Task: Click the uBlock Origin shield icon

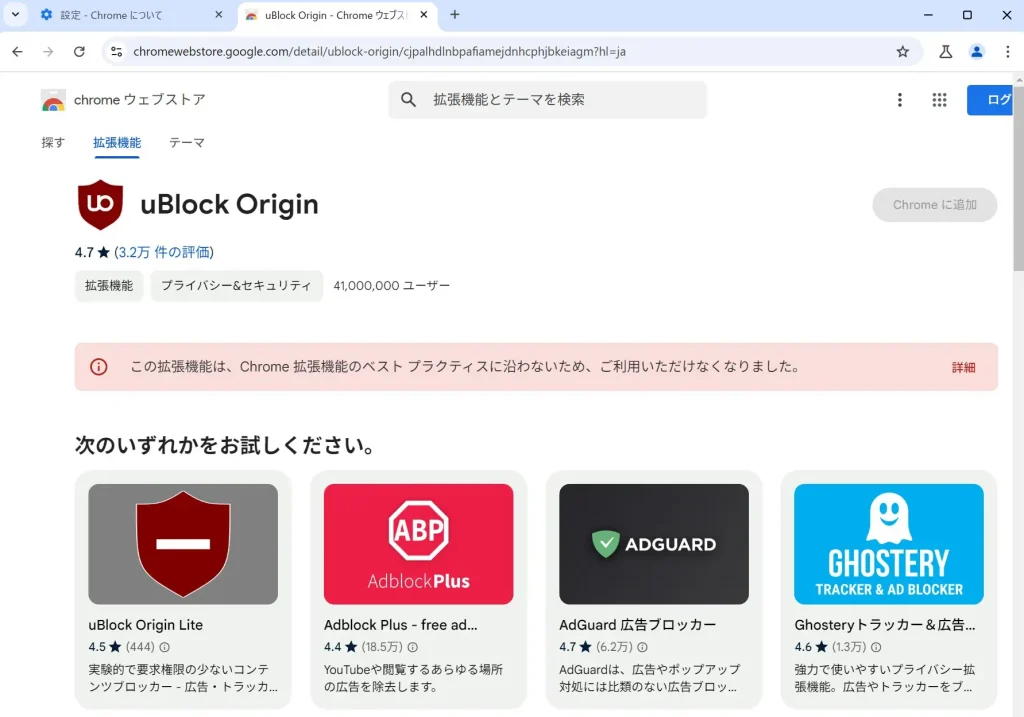Action: pos(101,205)
